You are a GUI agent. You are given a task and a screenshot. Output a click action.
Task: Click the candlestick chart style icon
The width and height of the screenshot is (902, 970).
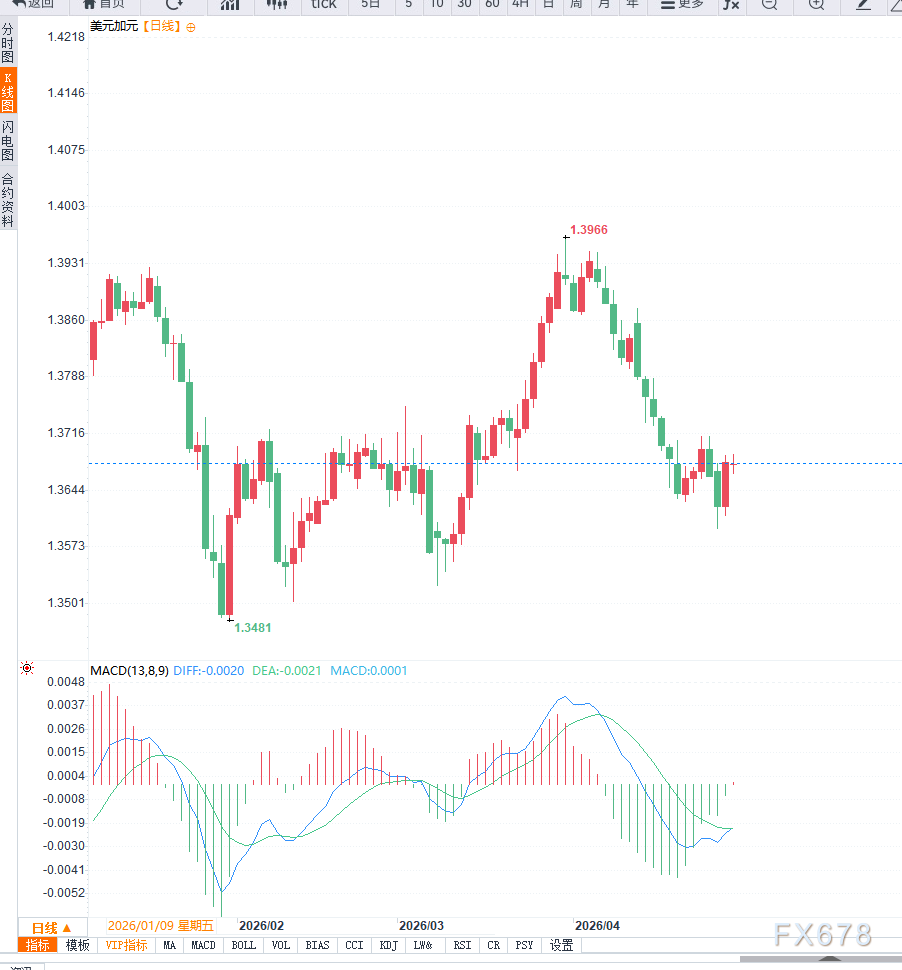(x=277, y=4)
